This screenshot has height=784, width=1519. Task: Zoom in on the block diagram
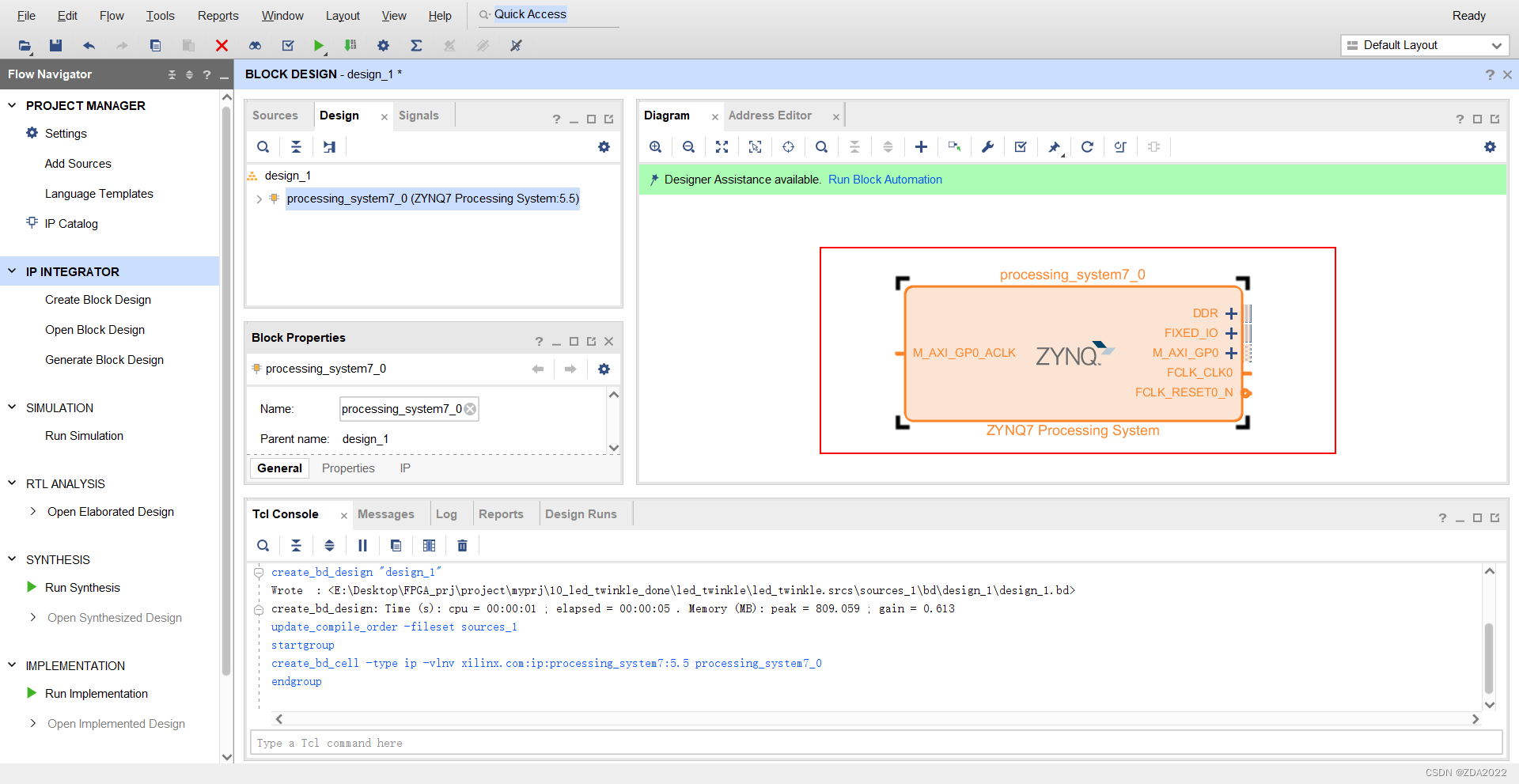point(655,147)
